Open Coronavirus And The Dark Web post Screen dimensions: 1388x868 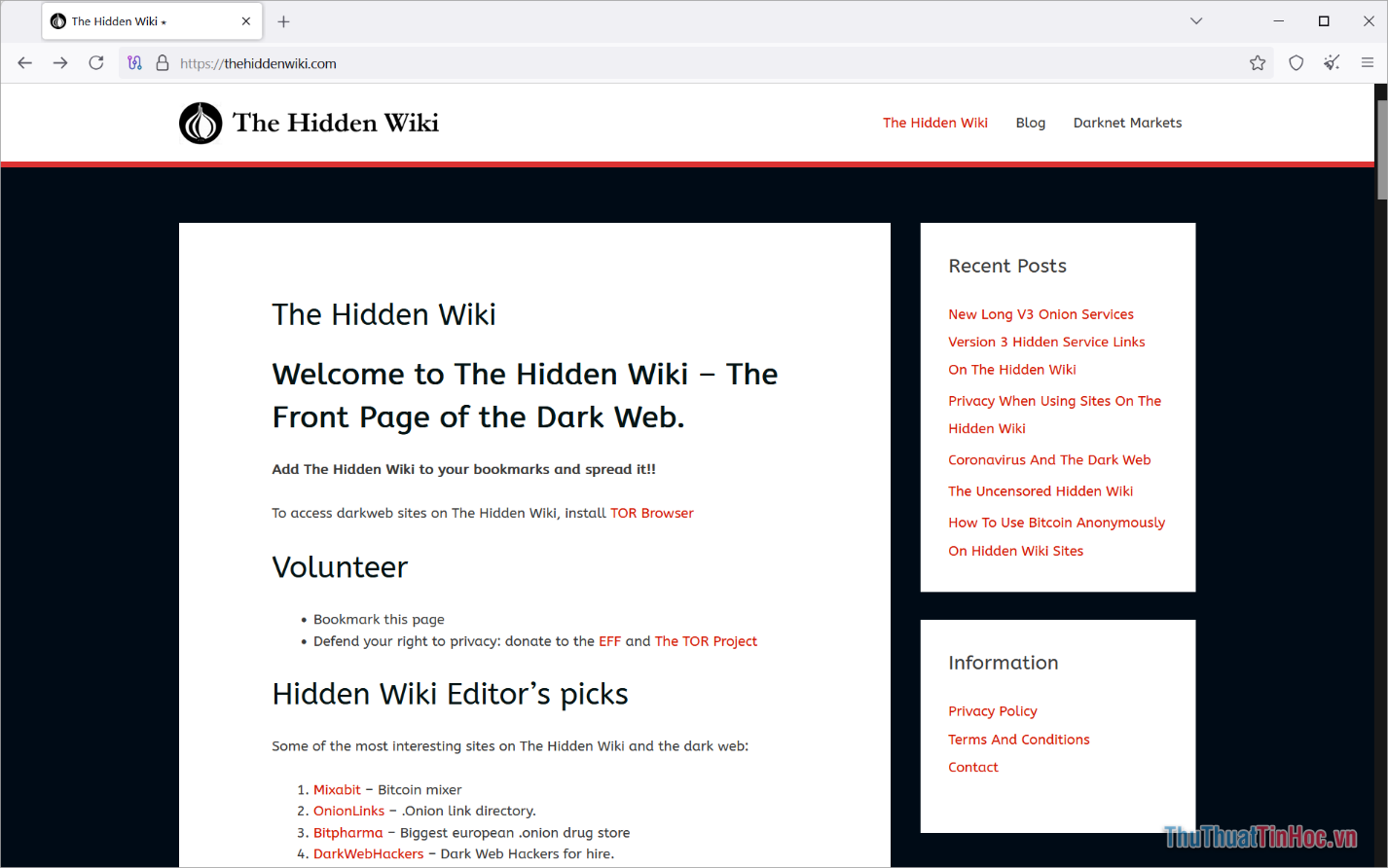click(1049, 460)
